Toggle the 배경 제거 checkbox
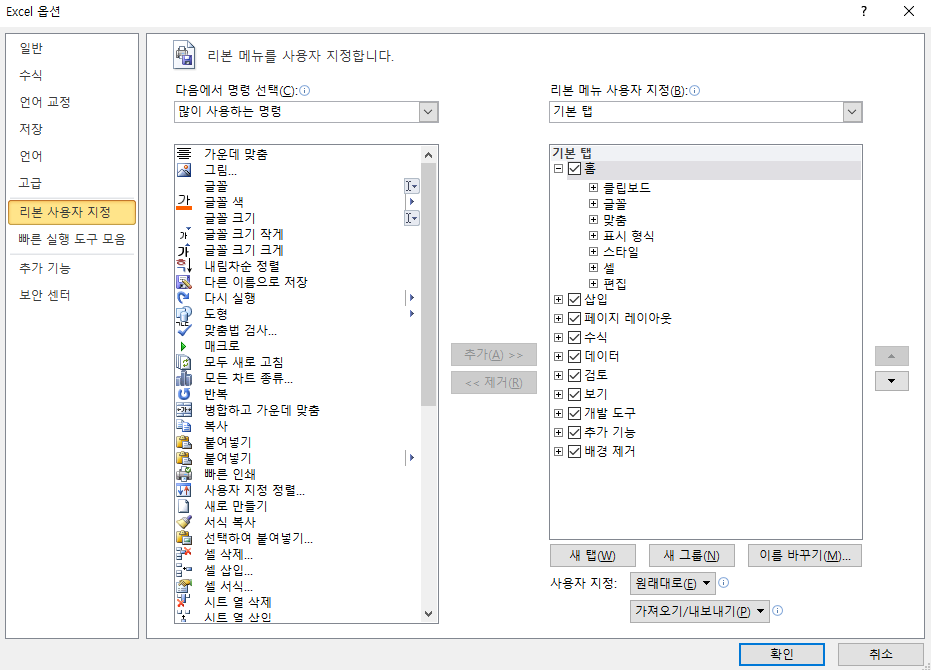Screen dimensions: 931x670 click(574, 451)
